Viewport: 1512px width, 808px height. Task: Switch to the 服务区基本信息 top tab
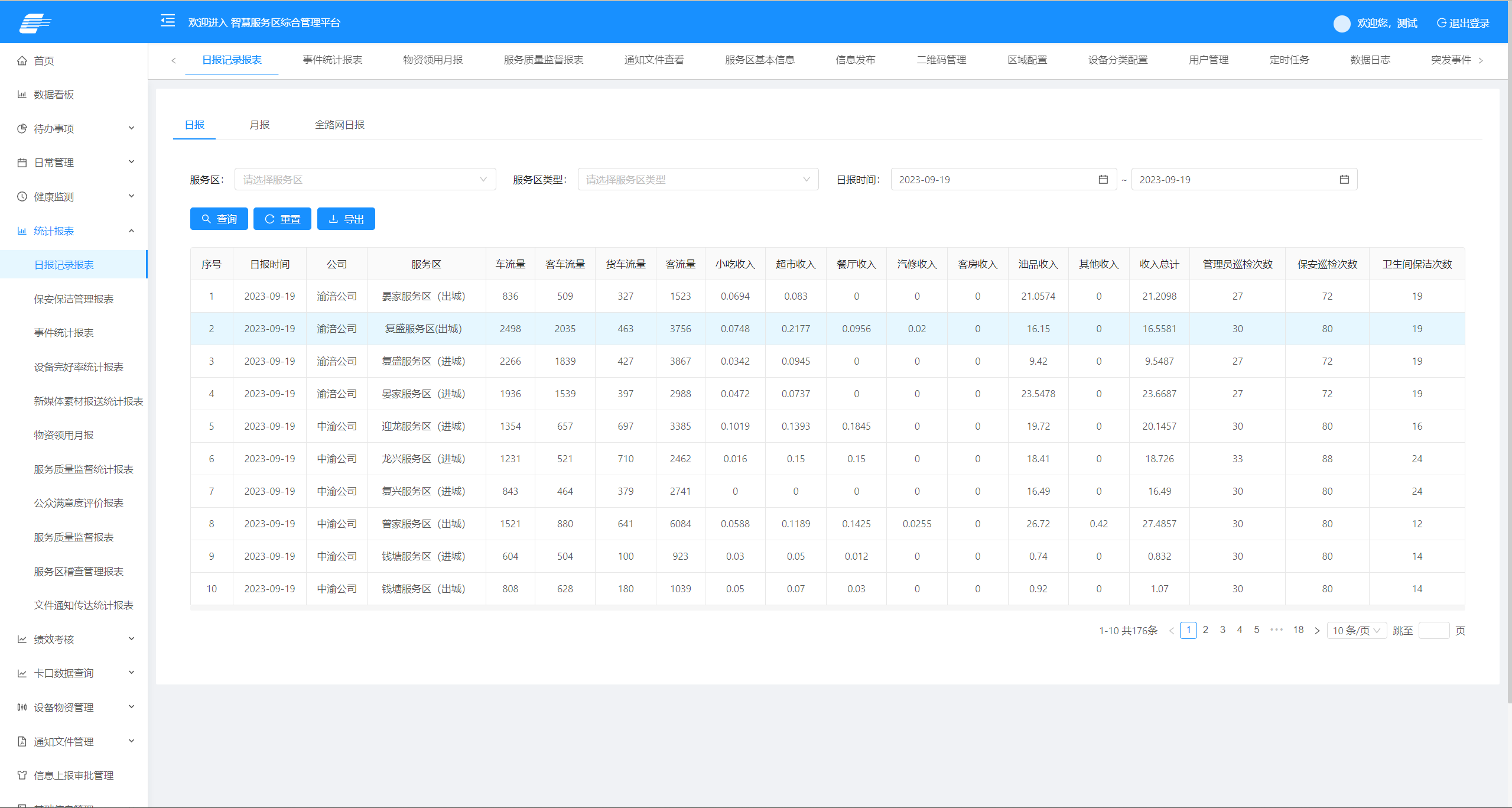pyautogui.click(x=760, y=60)
